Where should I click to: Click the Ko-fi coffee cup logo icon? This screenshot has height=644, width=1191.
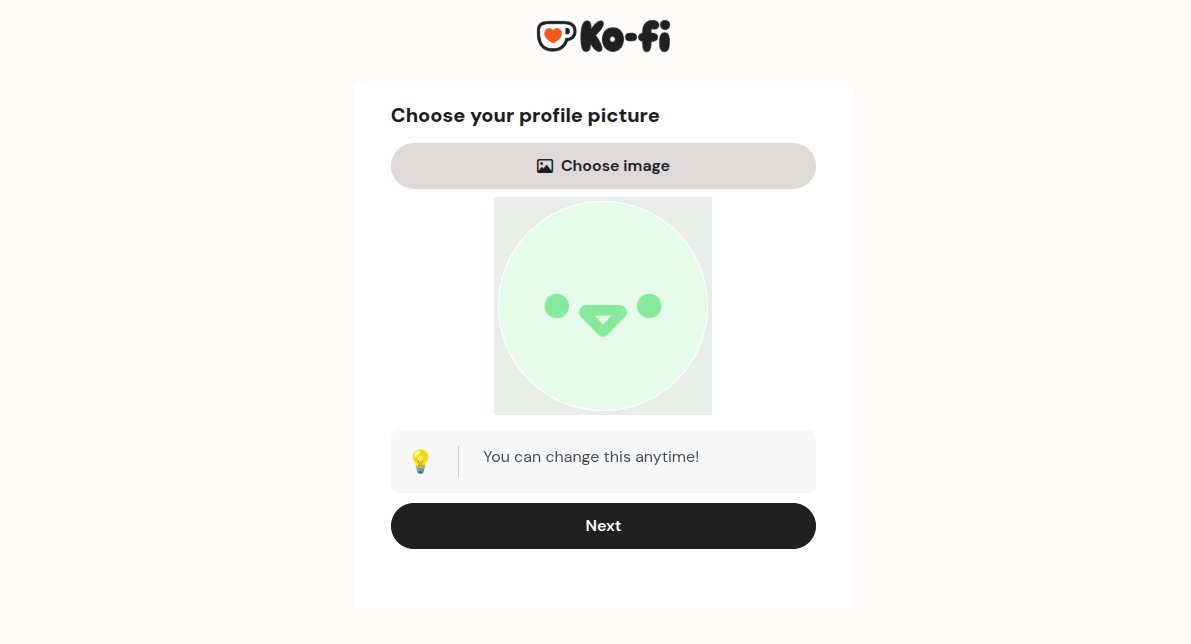pos(556,36)
